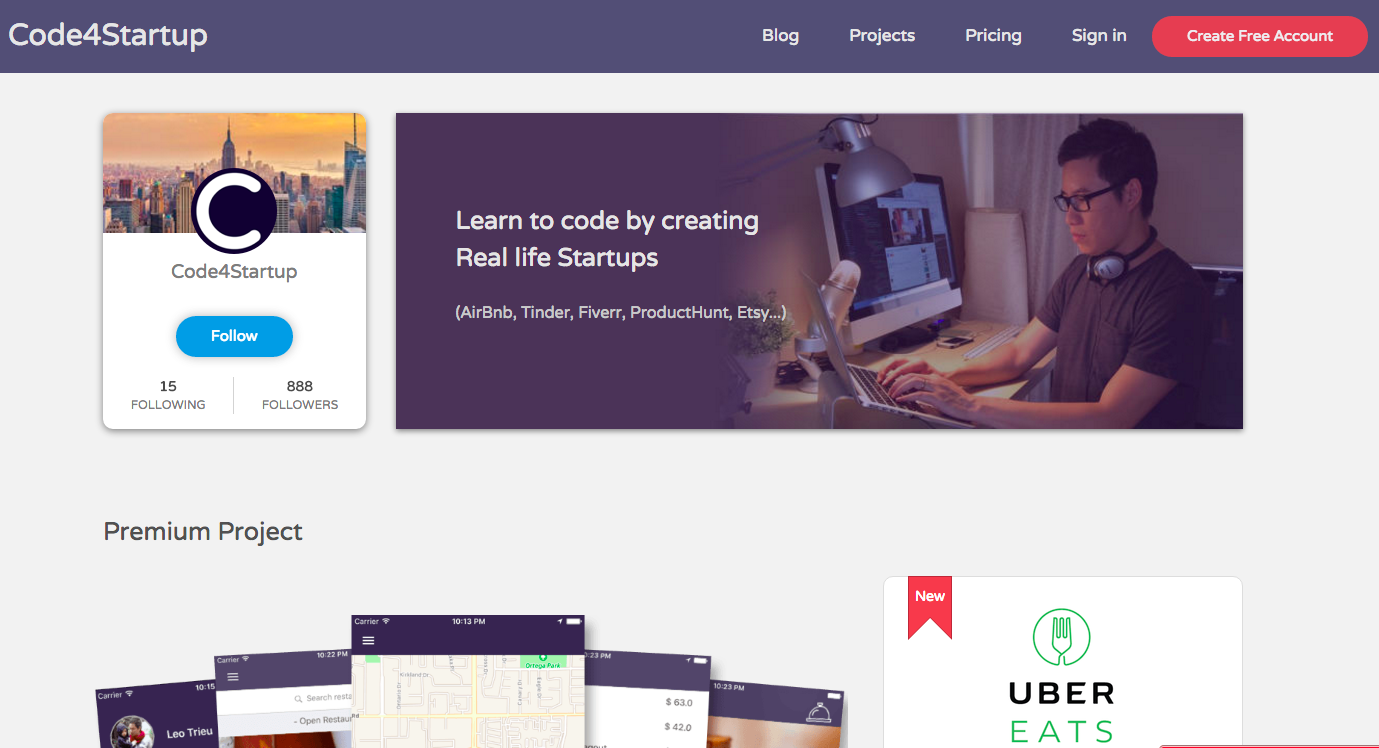Click the Code4Startup profile name on the card
Screen dimensions: 1379x748
(x=234, y=271)
